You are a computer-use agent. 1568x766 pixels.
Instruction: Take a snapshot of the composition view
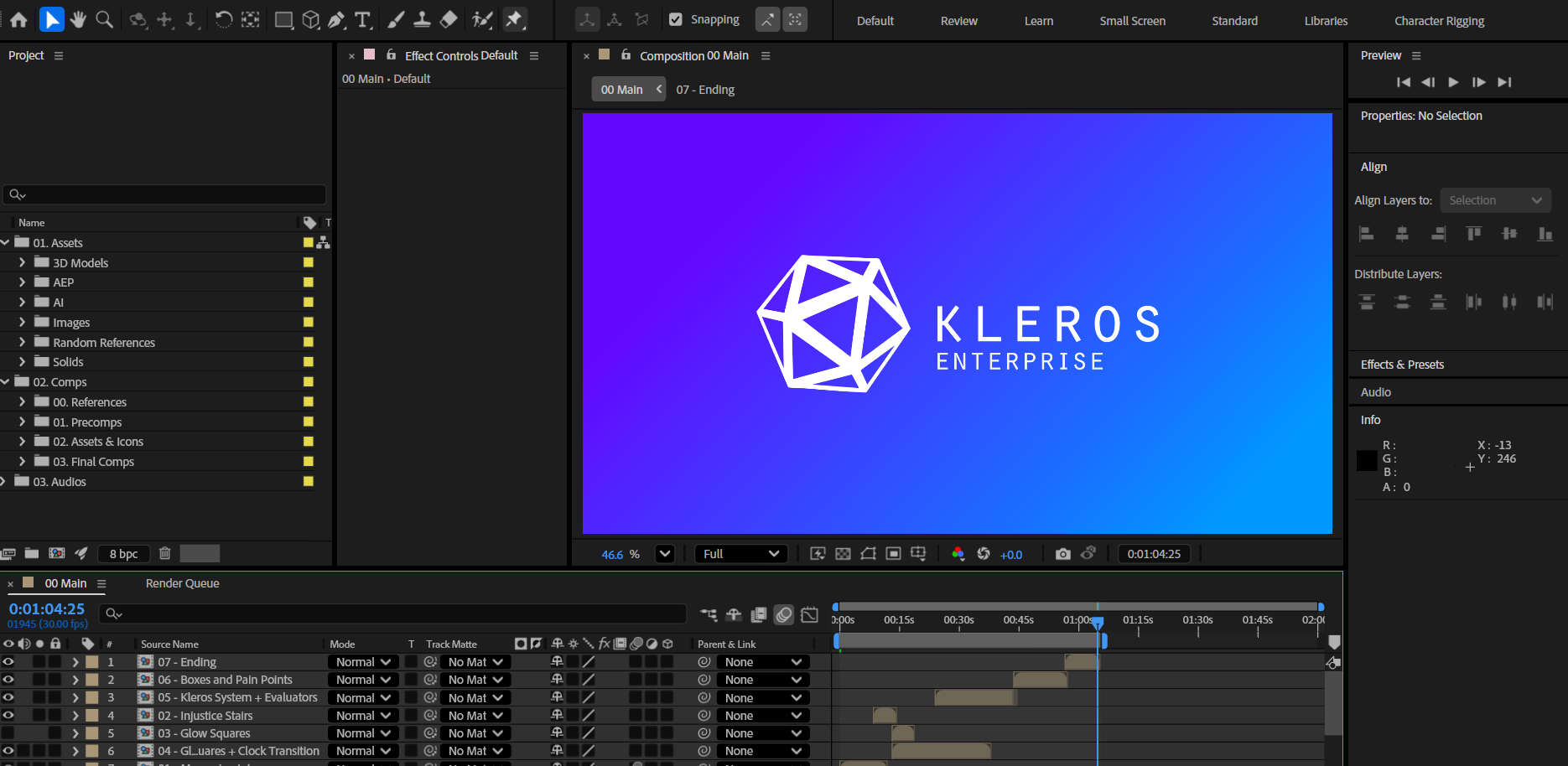click(x=1063, y=554)
